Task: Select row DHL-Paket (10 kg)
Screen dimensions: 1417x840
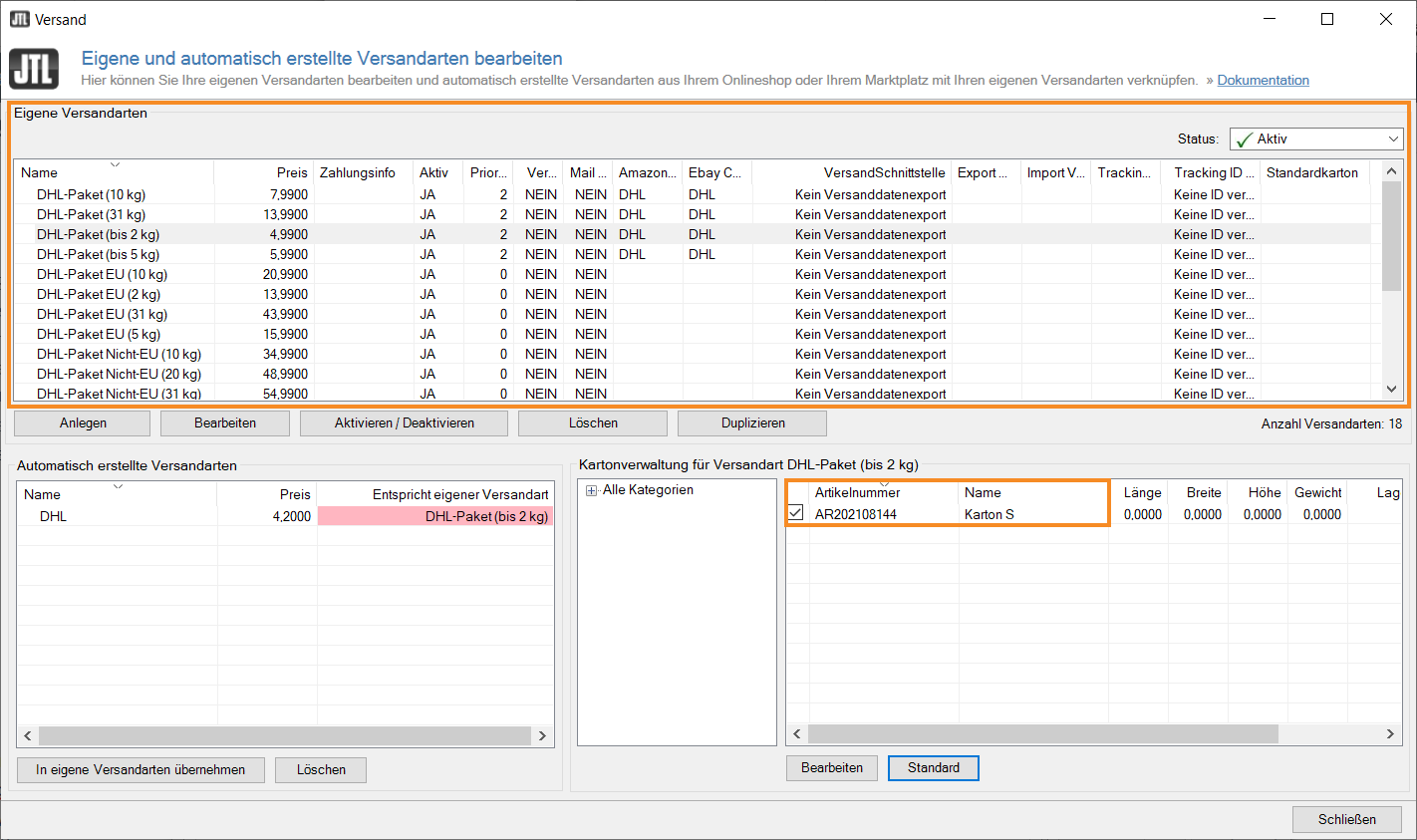Action: [693, 194]
